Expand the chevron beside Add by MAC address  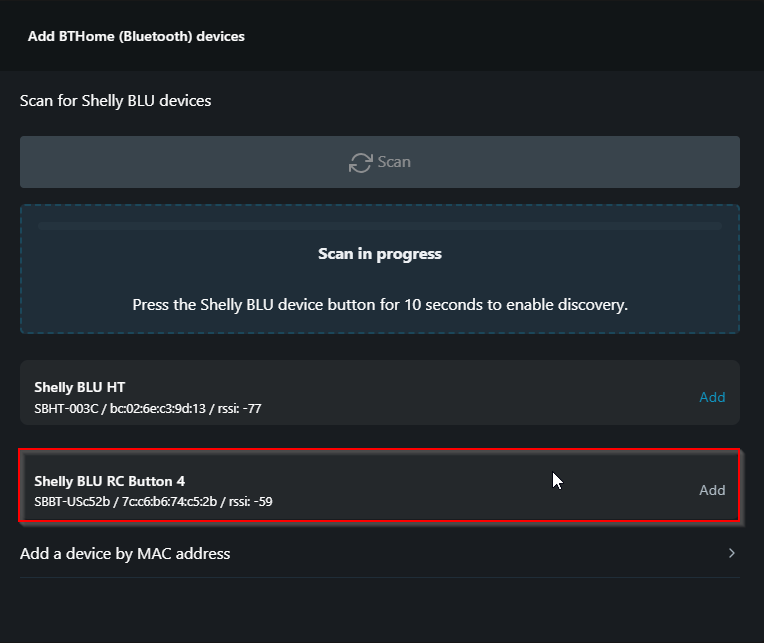[732, 553]
